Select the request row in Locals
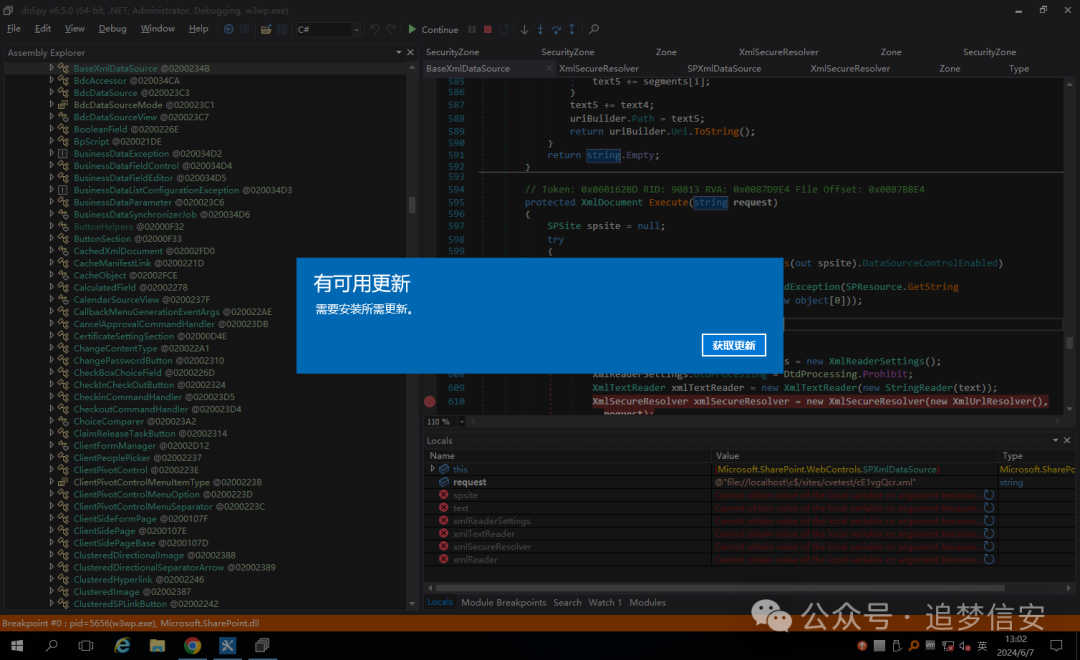 pyautogui.click(x=750, y=482)
